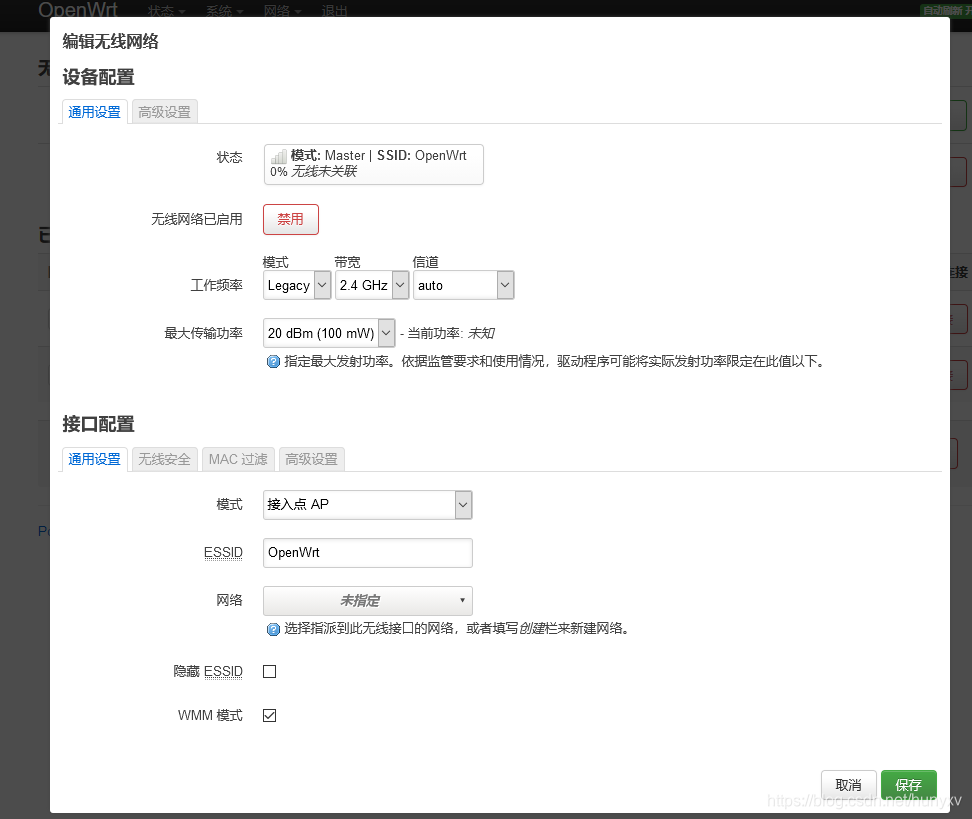Click the help icon beside transmit power hint
This screenshot has width=972, height=819.
point(273,361)
